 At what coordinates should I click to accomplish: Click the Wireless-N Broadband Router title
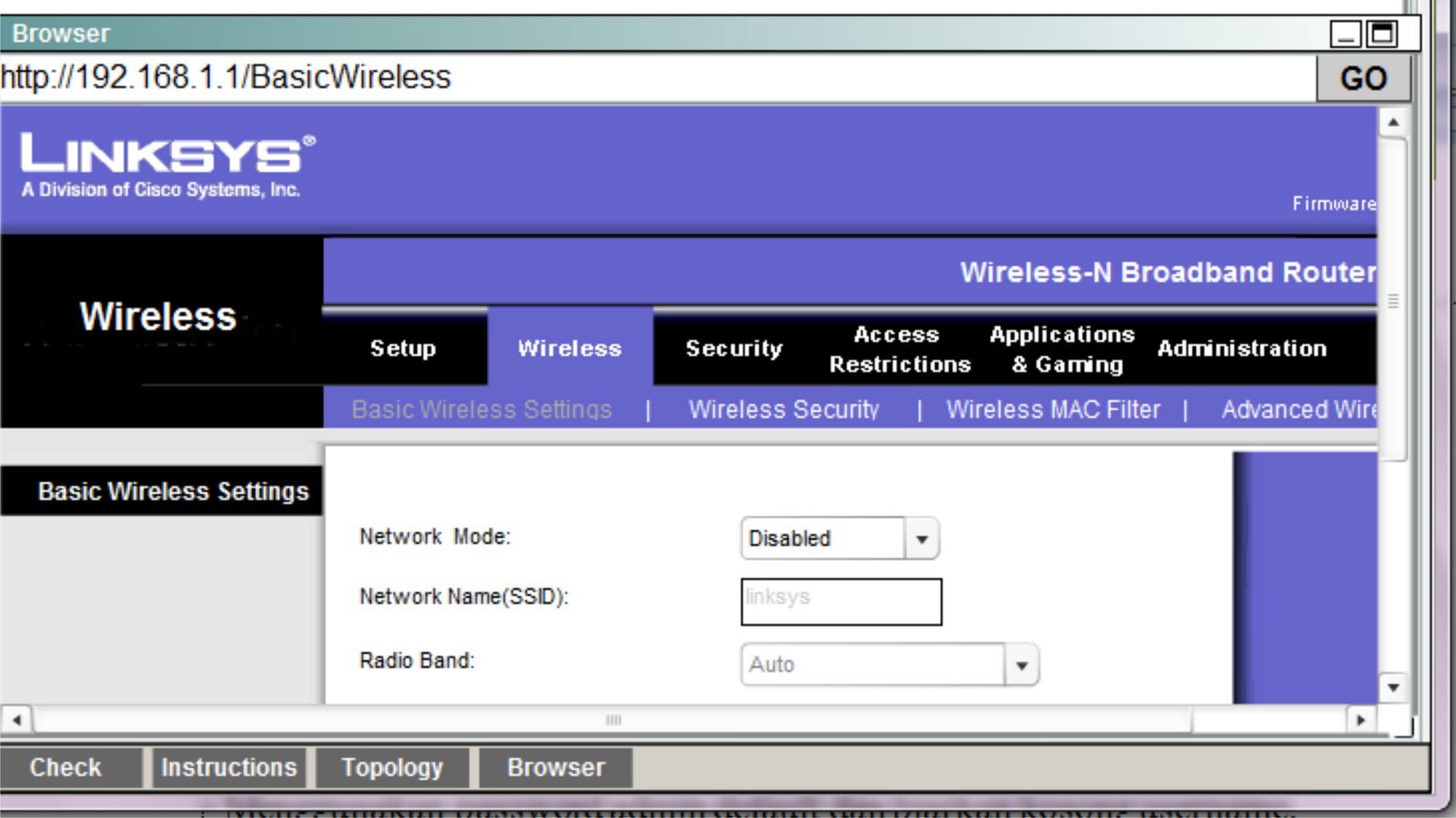[x=1168, y=272]
